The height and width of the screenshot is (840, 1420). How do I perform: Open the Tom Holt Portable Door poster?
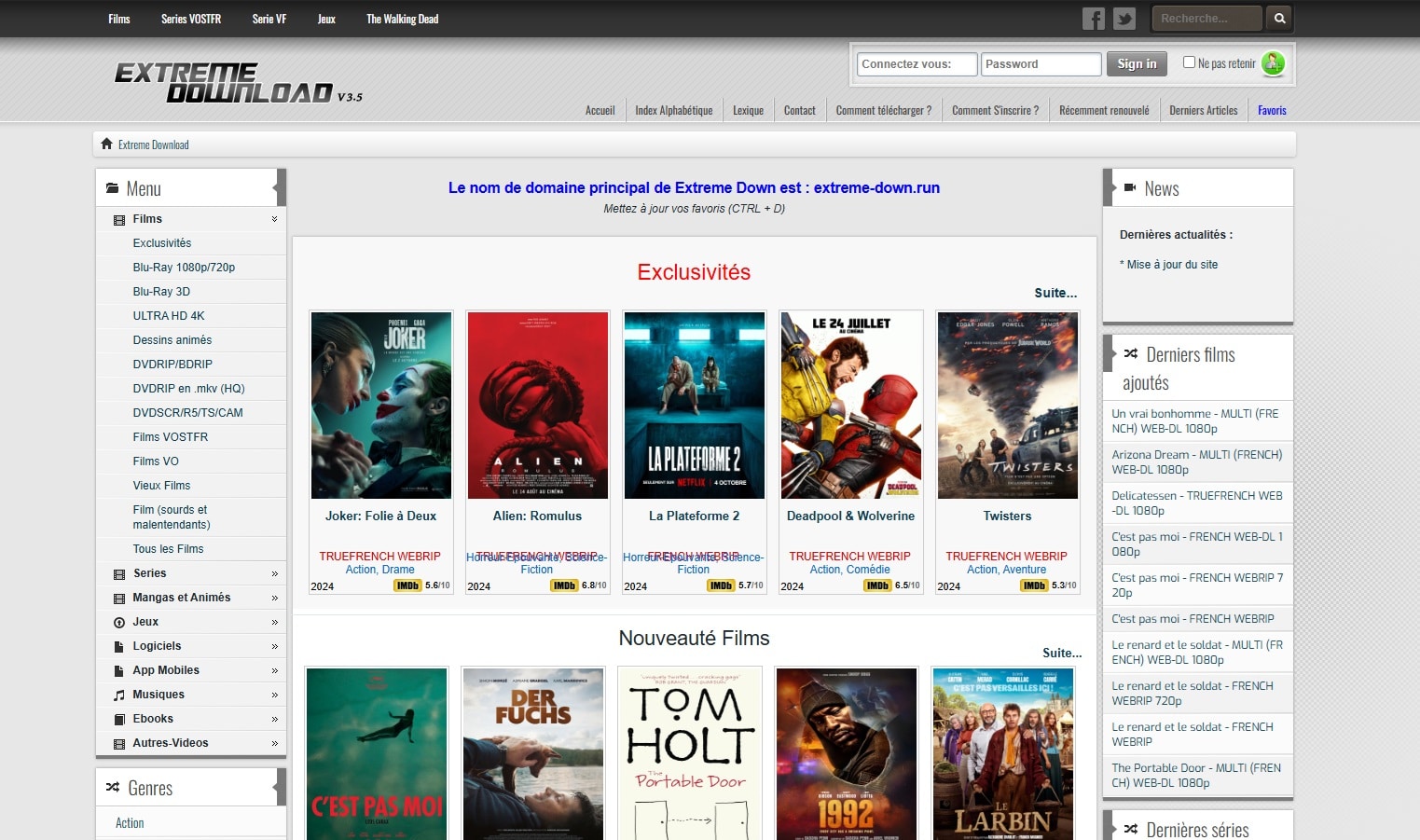click(690, 754)
